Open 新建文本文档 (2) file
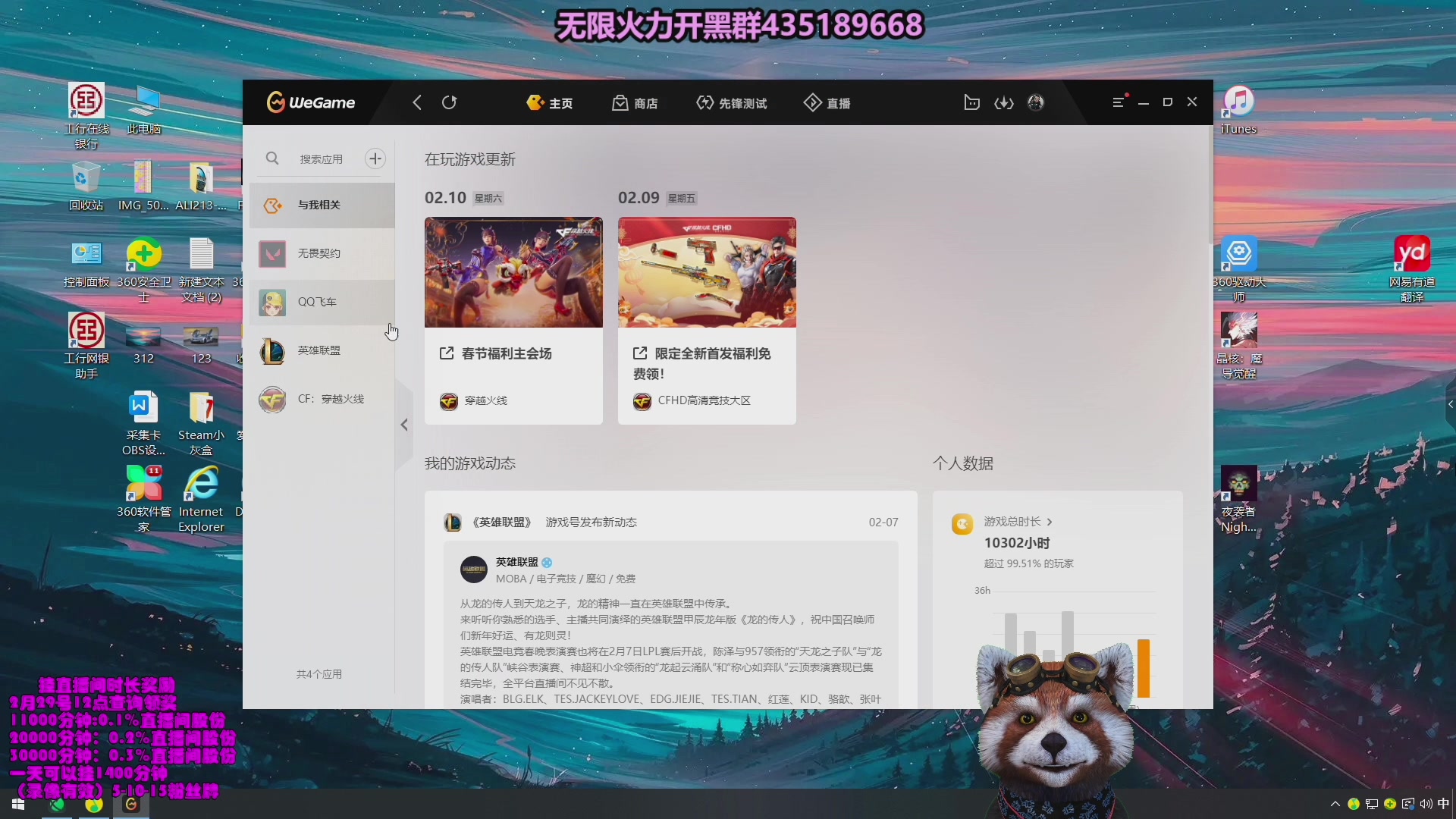The width and height of the screenshot is (1456, 819). tap(201, 270)
